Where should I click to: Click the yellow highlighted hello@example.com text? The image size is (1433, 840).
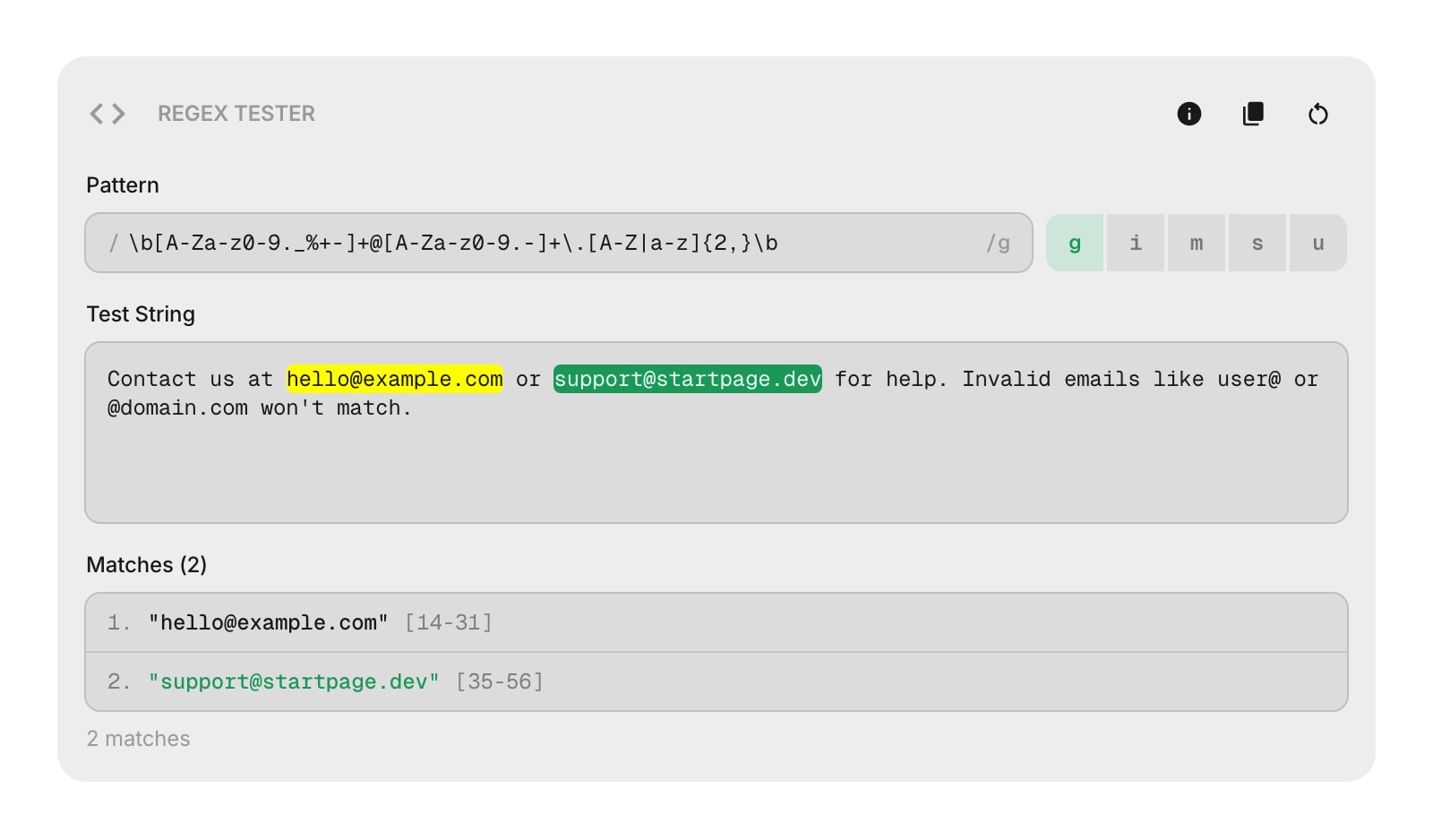click(x=395, y=379)
